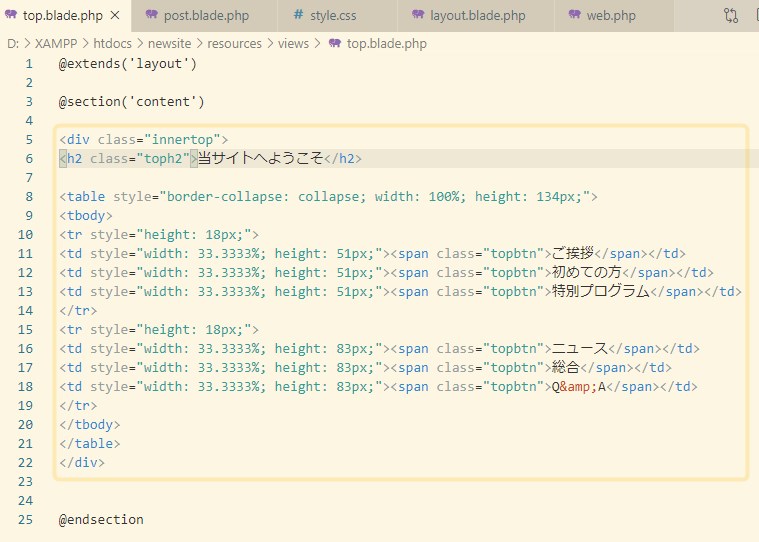This screenshot has width=759, height=542.
Task: Click the file icon in breadcrumb path
Action: [335, 44]
